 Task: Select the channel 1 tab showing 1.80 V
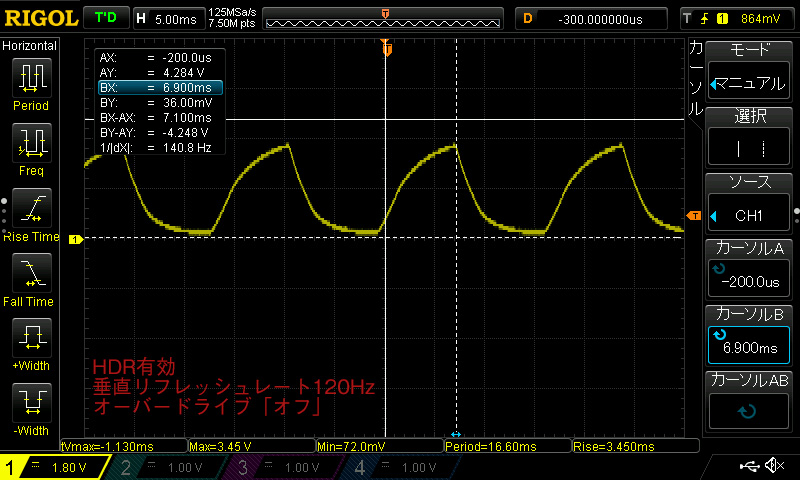pyautogui.click(x=55, y=467)
